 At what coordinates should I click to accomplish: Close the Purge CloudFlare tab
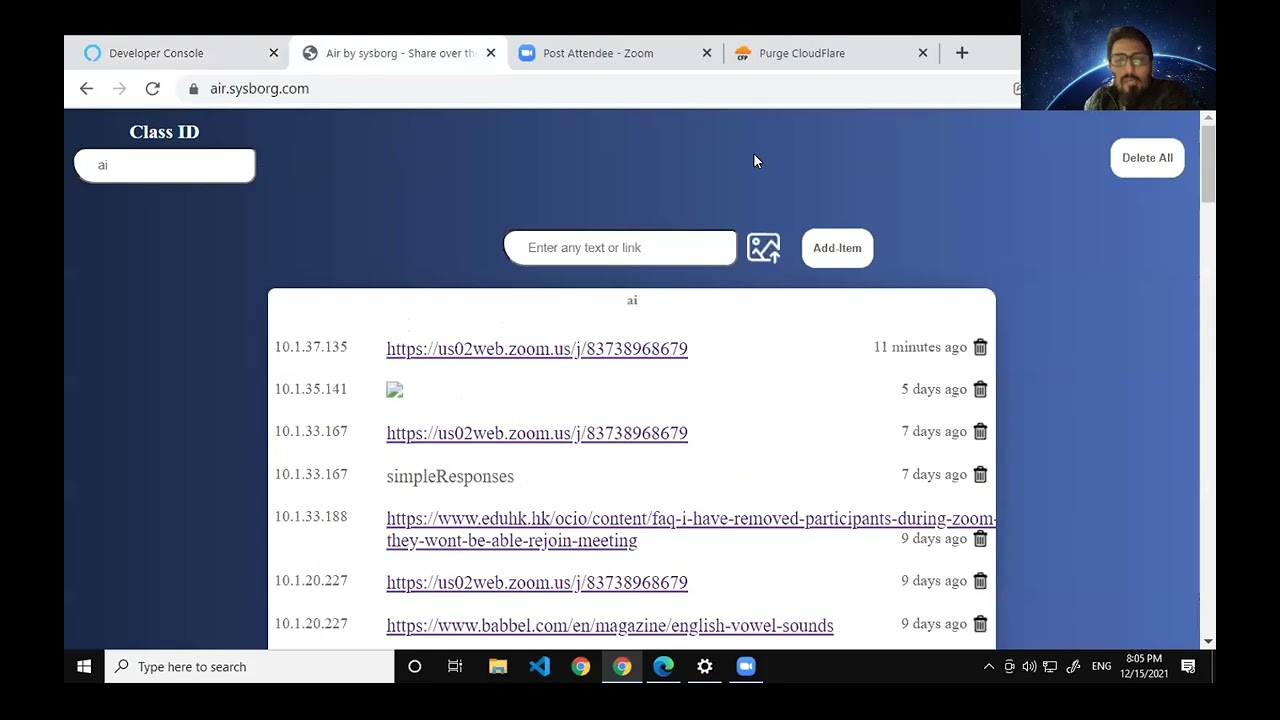pyautogui.click(x=923, y=53)
